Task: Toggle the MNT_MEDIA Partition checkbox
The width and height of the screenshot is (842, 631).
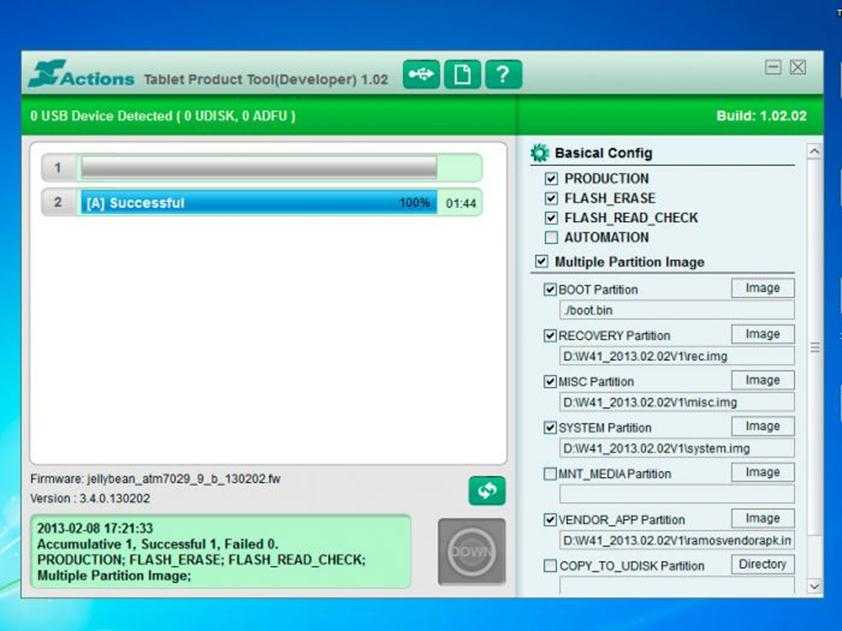Action: coord(550,474)
